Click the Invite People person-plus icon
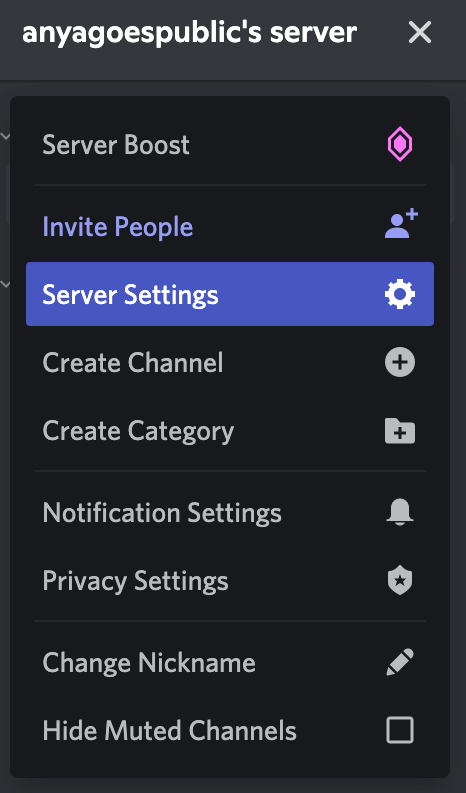This screenshot has height=793, width=466. tap(401, 223)
